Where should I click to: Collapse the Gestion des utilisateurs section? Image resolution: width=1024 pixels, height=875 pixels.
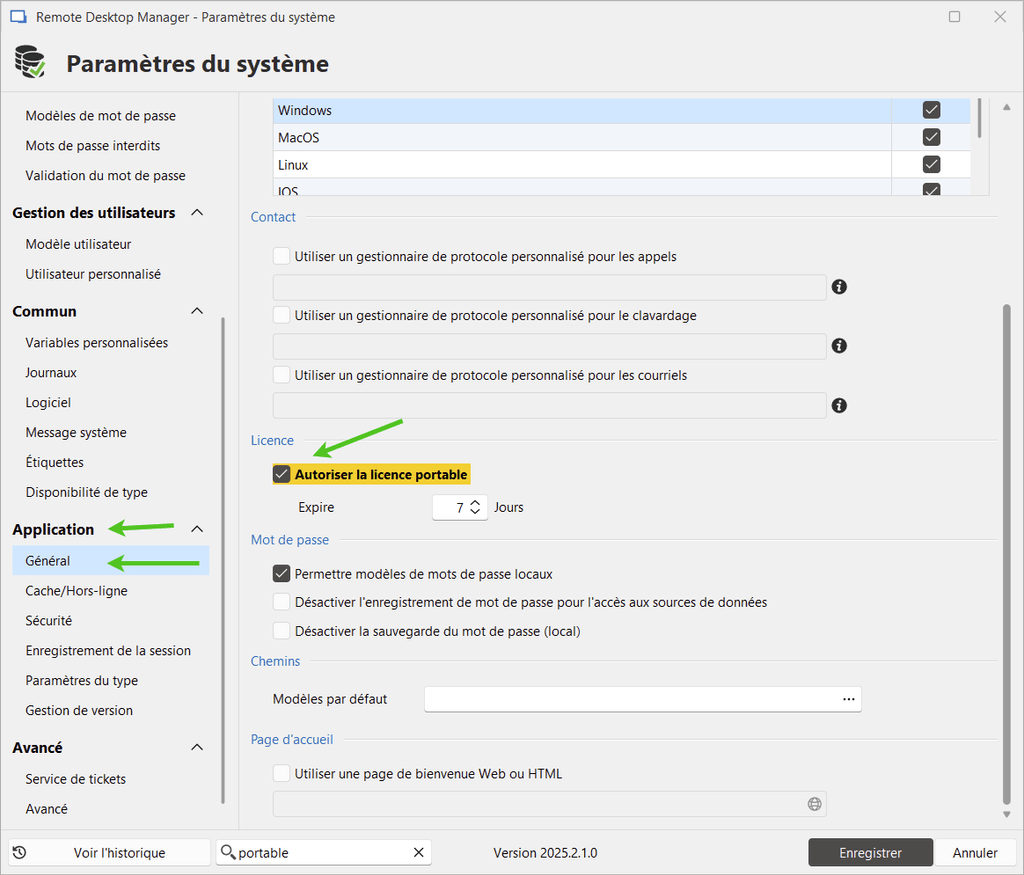click(x=197, y=213)
